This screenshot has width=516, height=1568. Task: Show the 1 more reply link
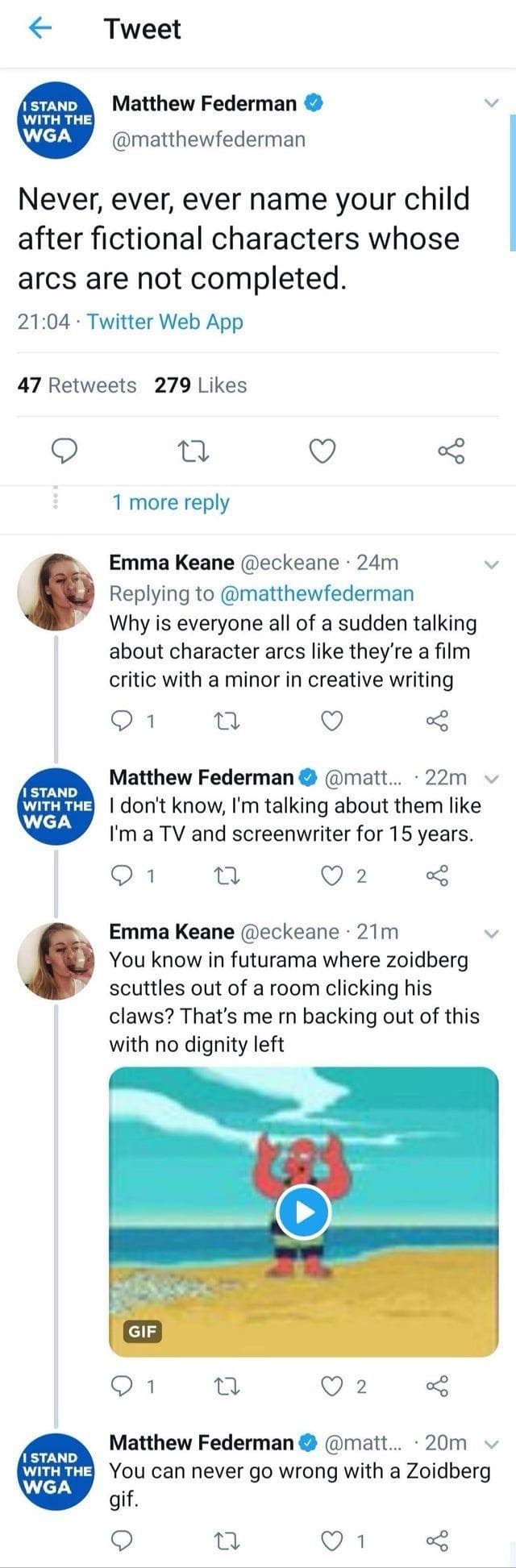pyautogui.click(x=171, y=502)
